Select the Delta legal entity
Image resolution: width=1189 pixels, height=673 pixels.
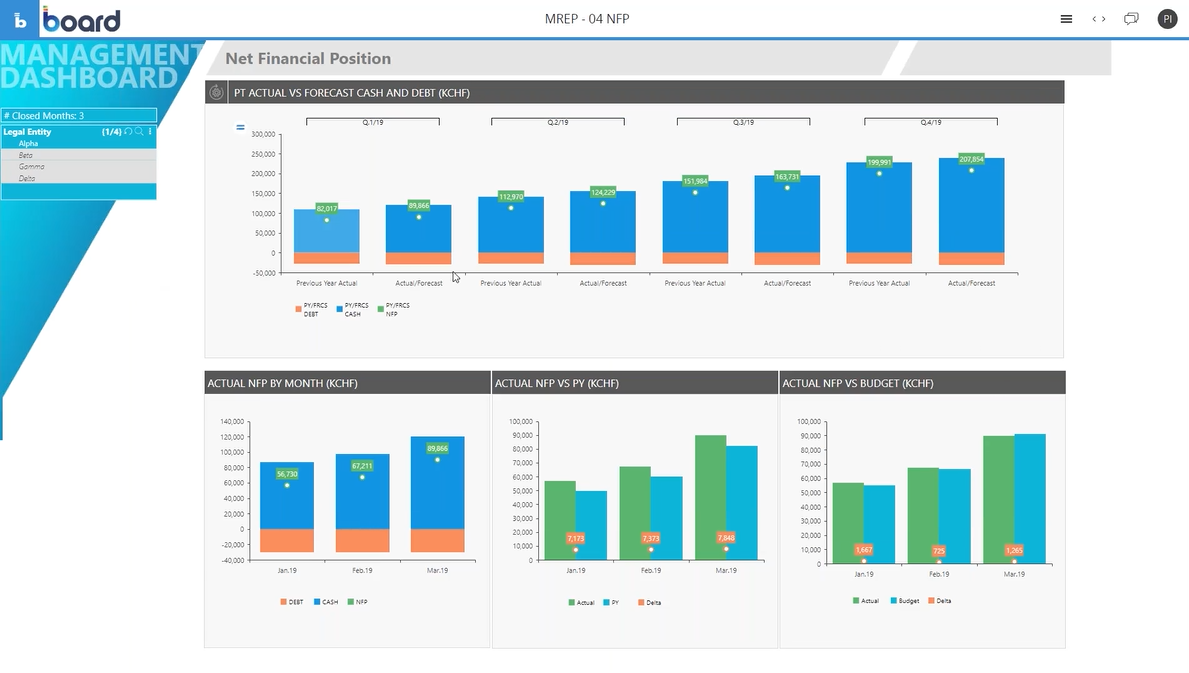pyautogui.click(x=27, y=178)
